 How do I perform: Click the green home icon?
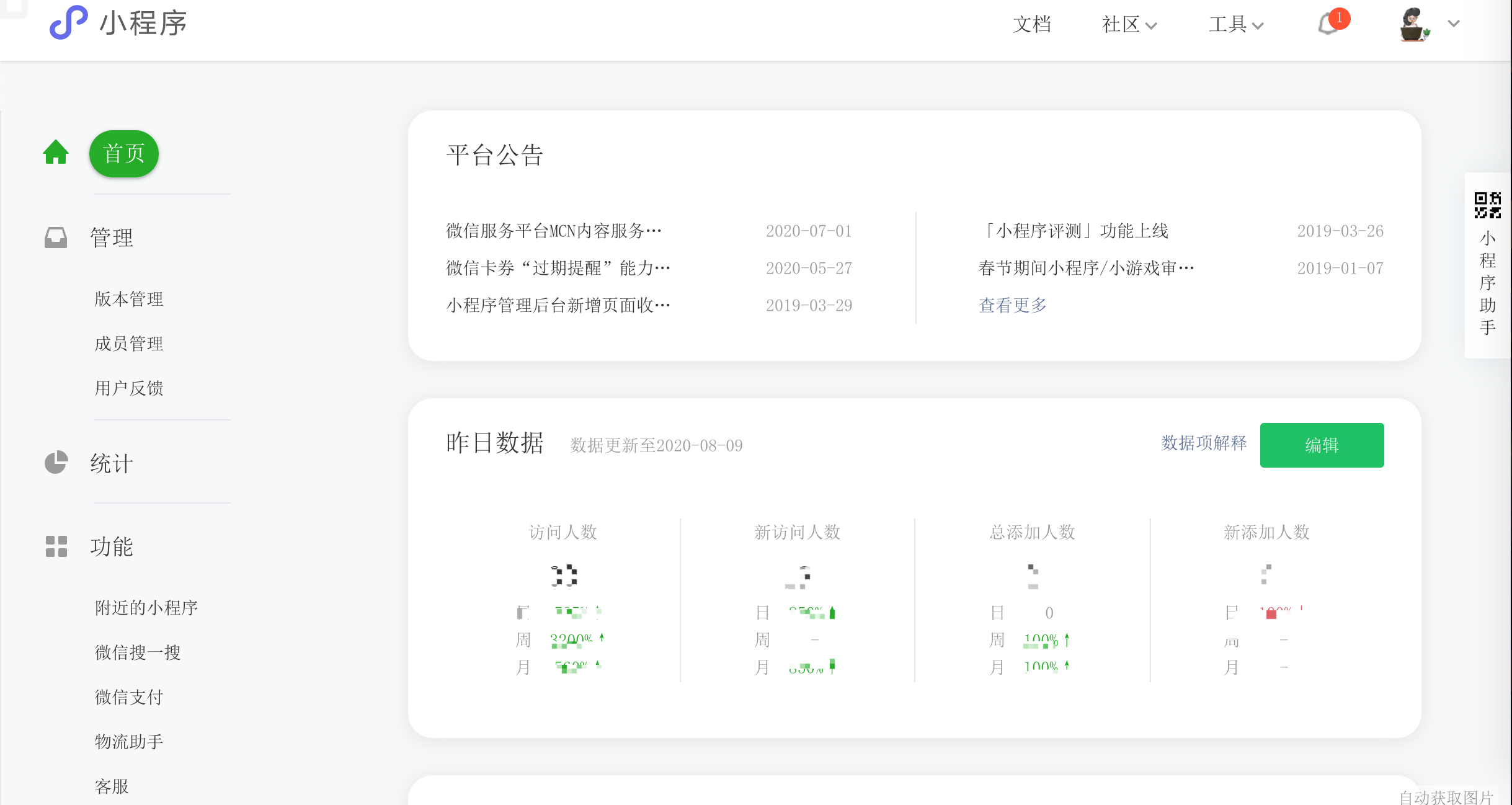tap(56, 152)
